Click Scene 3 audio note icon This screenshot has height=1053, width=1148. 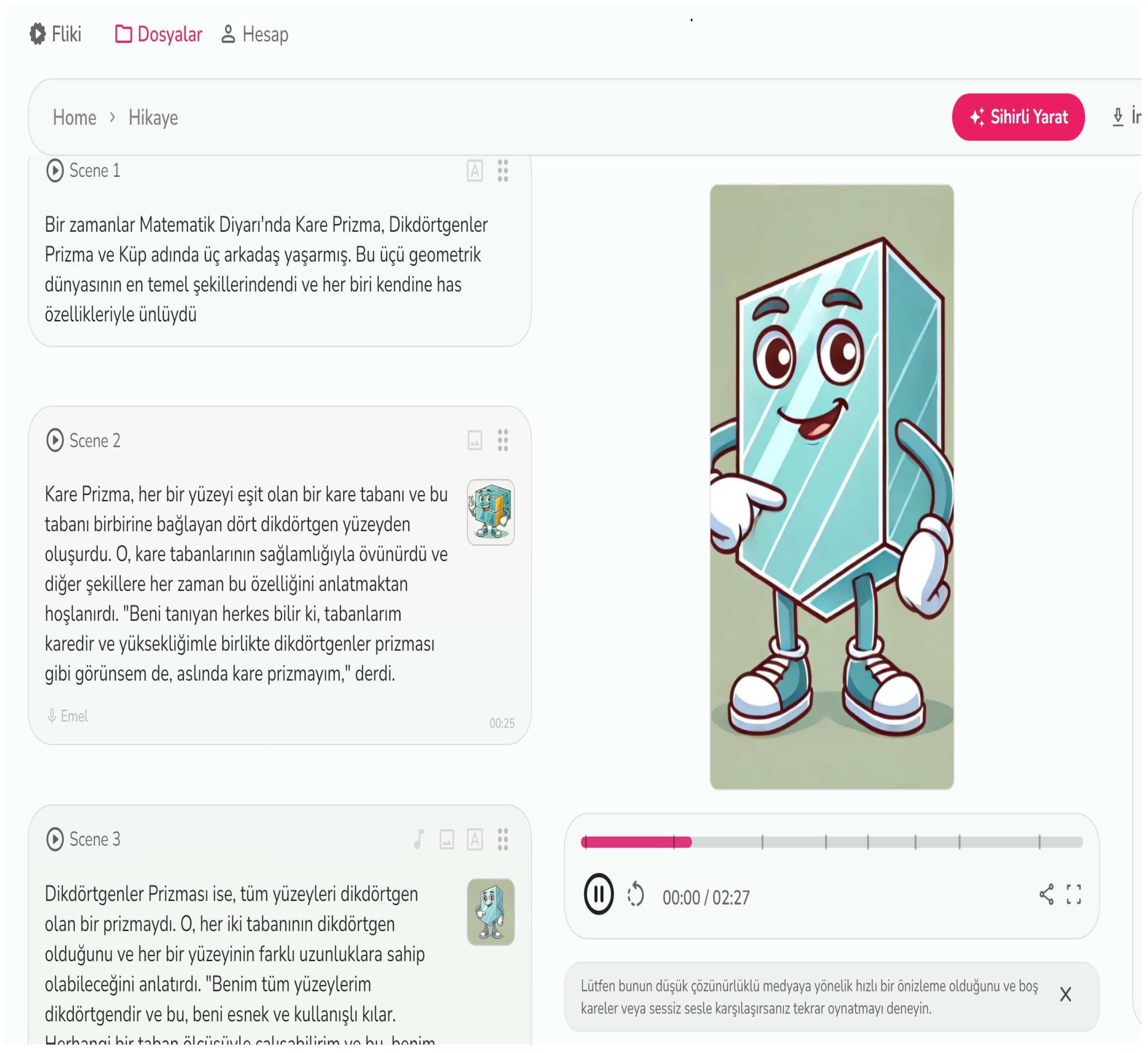point(419,839)
